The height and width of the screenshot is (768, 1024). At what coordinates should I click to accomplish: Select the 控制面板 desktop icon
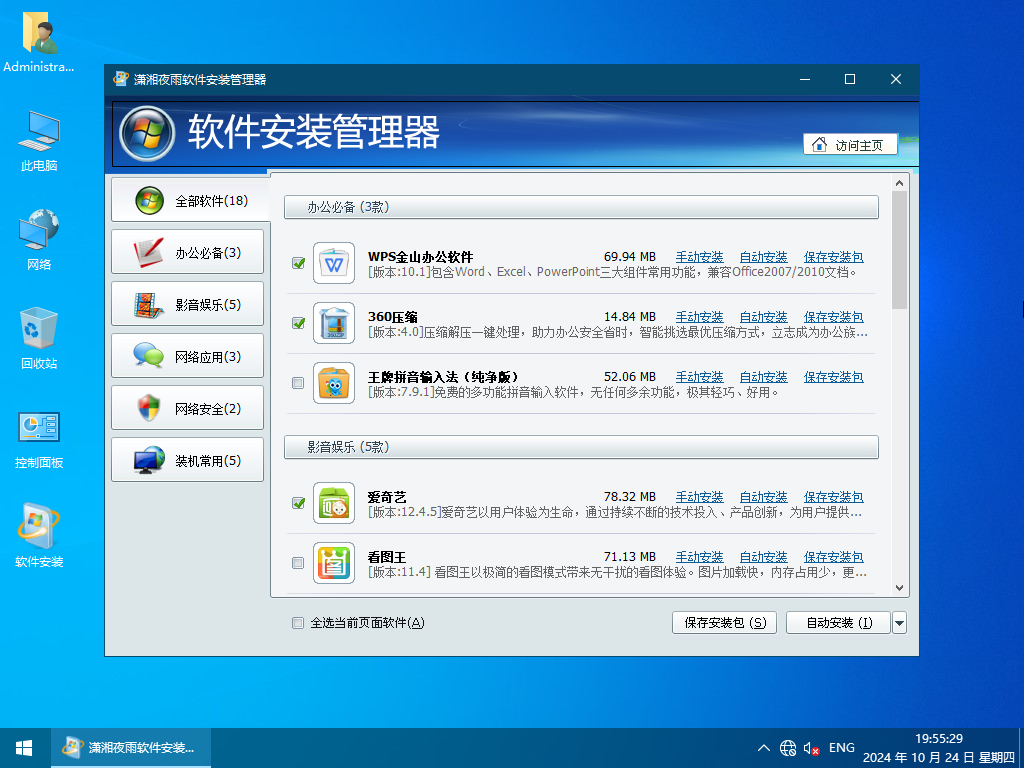tap(39, 438)
